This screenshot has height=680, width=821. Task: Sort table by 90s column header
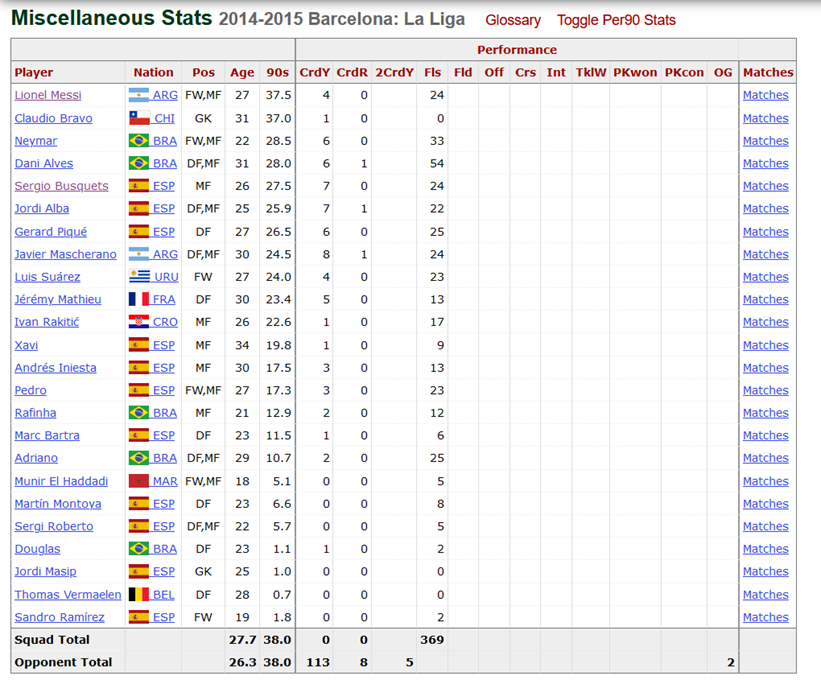[278, 72]
